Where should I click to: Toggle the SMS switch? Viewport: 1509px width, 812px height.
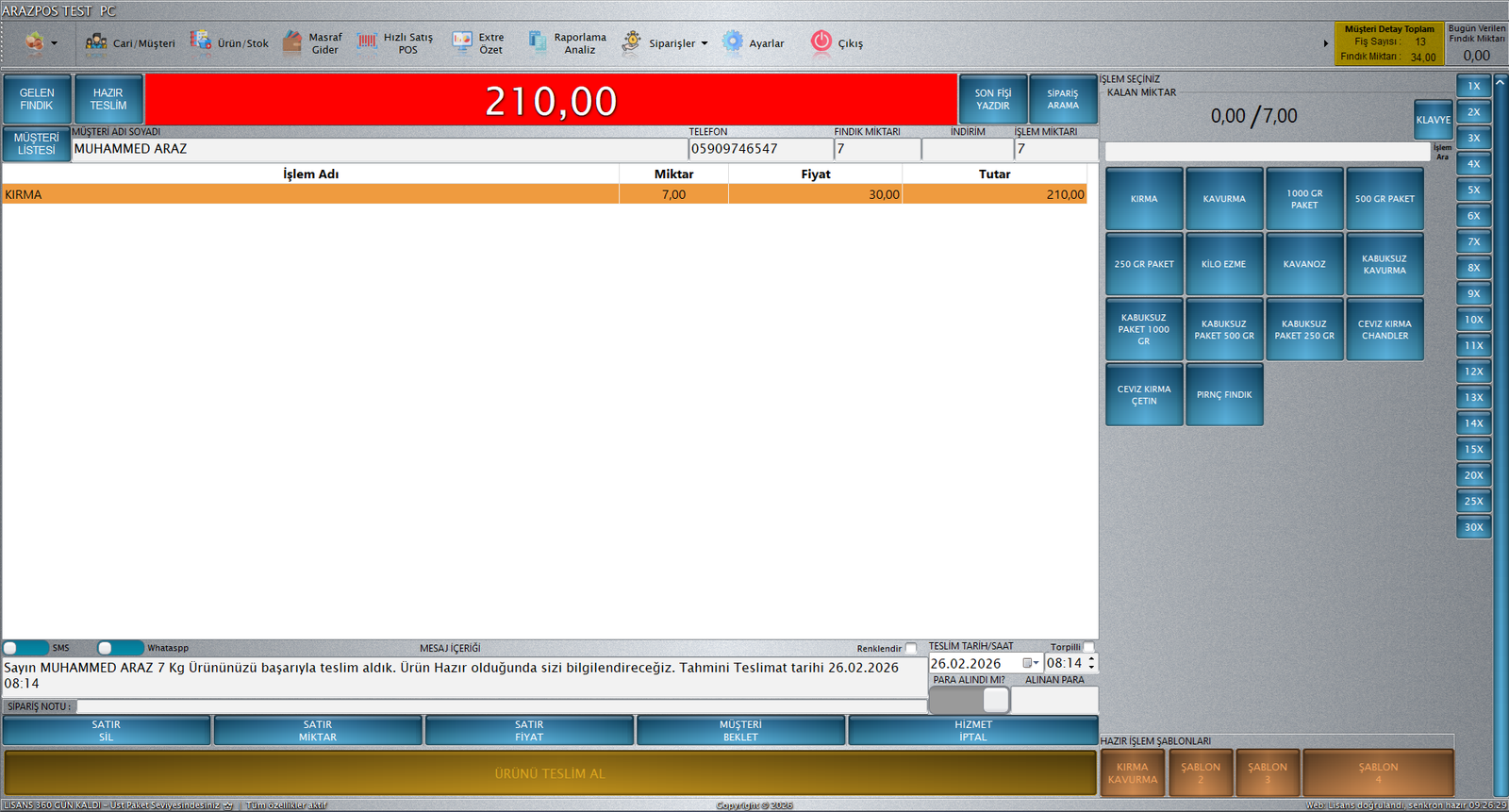pyautogui.click(x=25, y=648)
